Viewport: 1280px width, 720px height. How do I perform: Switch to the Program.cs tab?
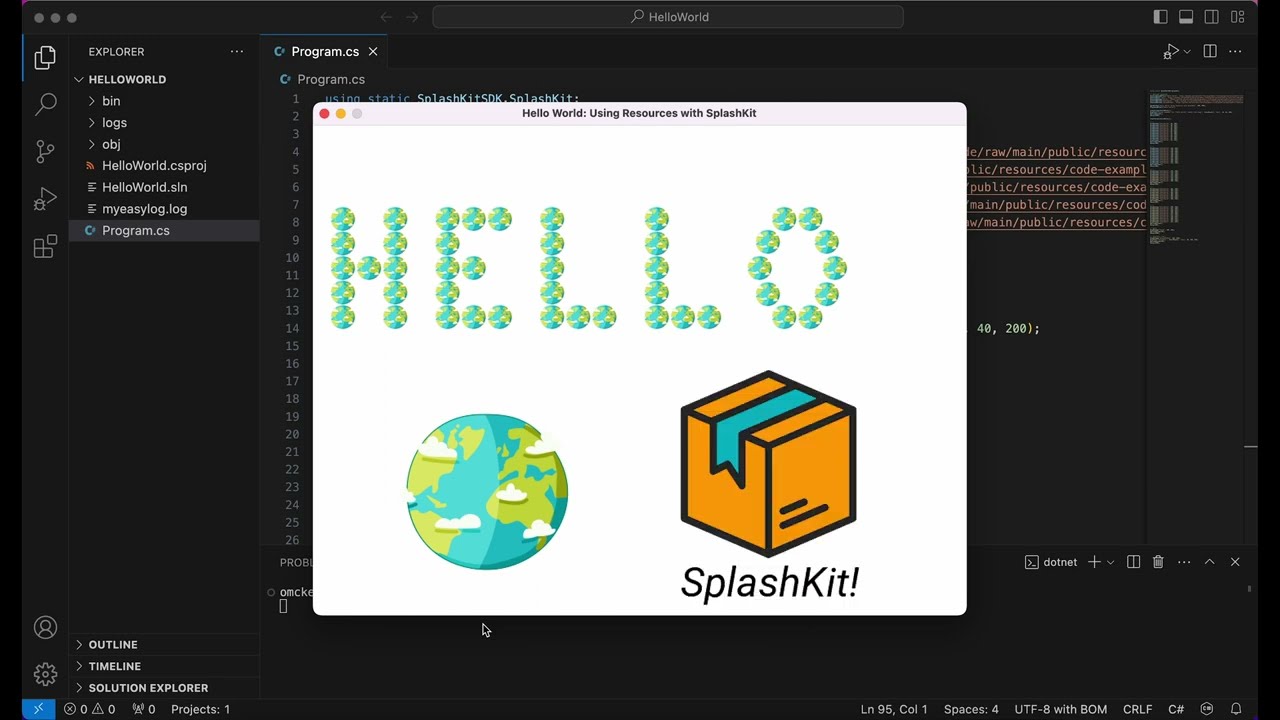click(x=324, y=51)
